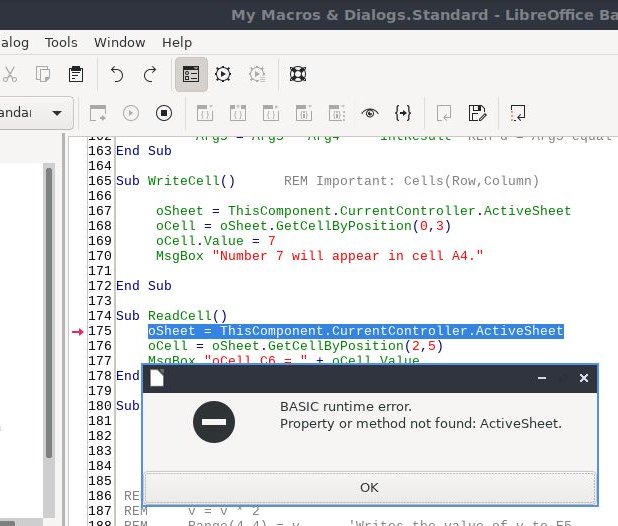The height and width of the screenshot is (526, 618).
Task: Click the Insert BASIC Source icon
Action: tap(444, 113)
